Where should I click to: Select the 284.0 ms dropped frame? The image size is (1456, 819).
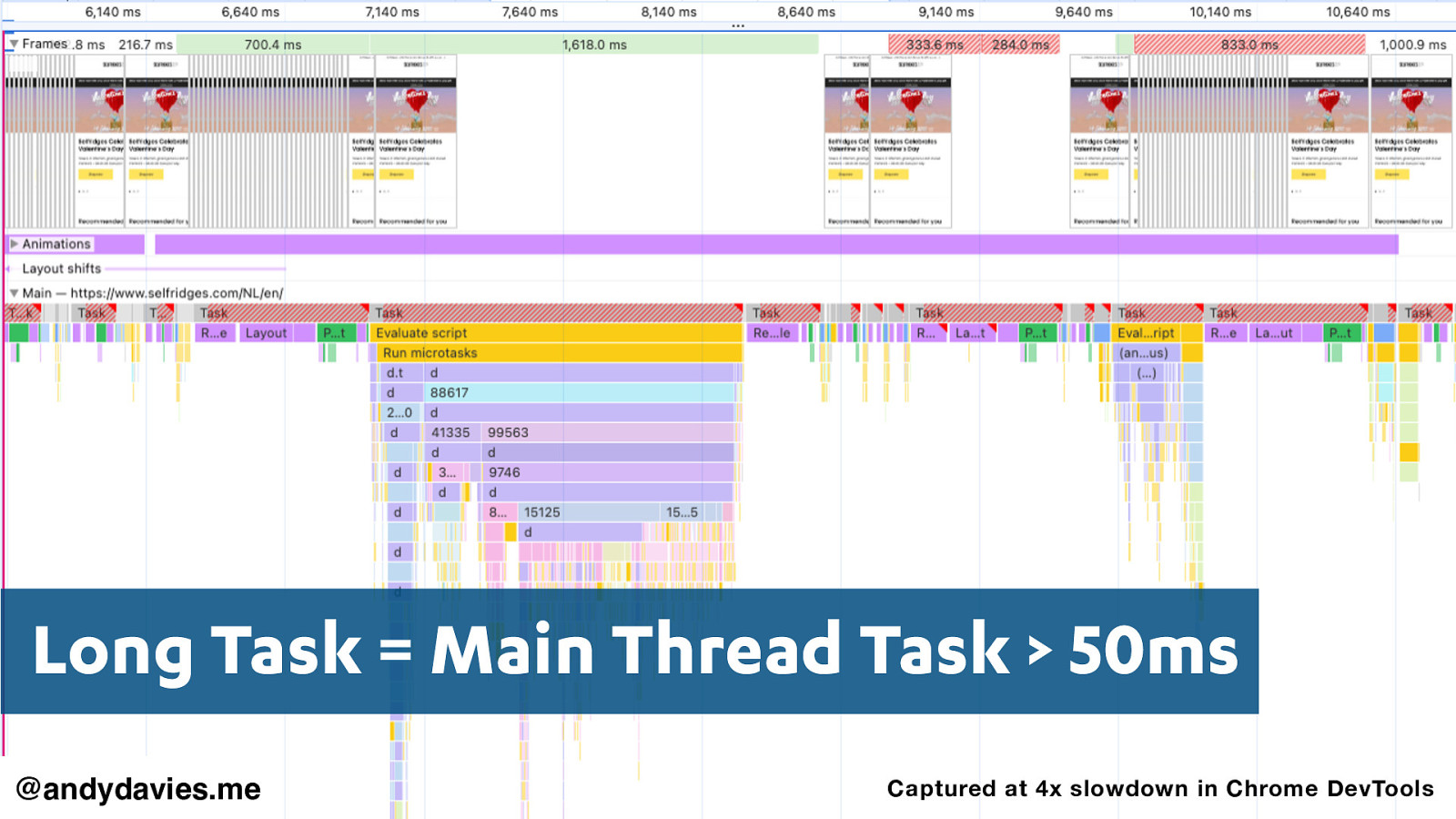pos(1020,45)
